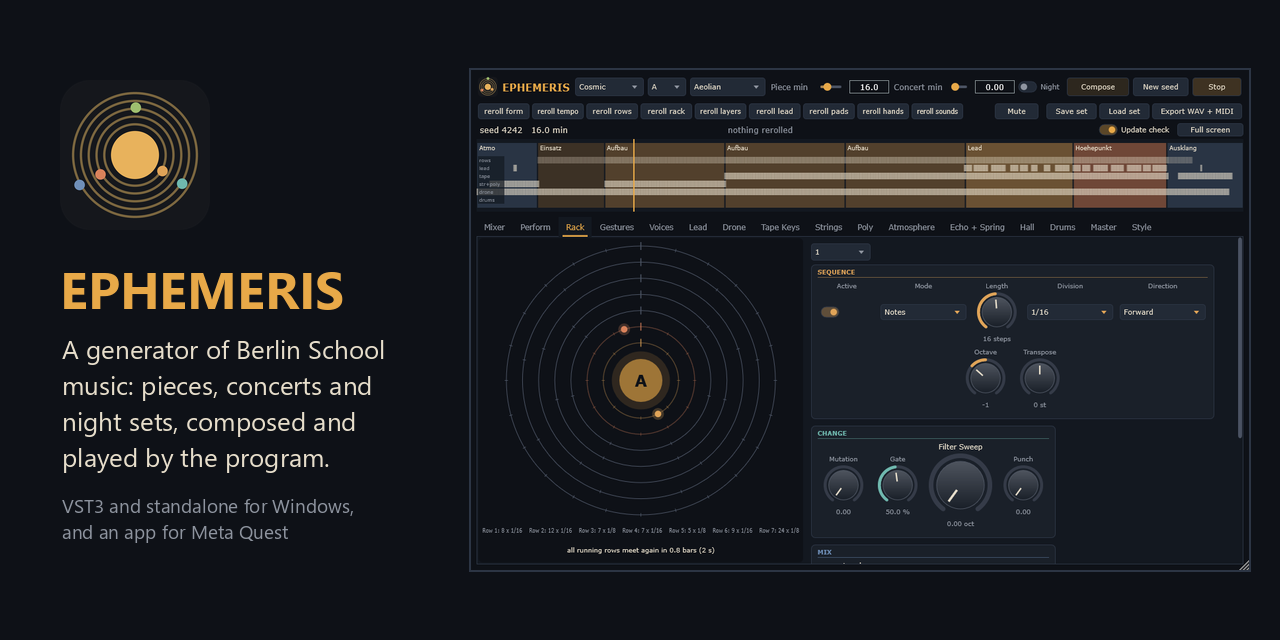Open the root key A dropdown
Viewport: 1280px width, 640px height.
667,87
